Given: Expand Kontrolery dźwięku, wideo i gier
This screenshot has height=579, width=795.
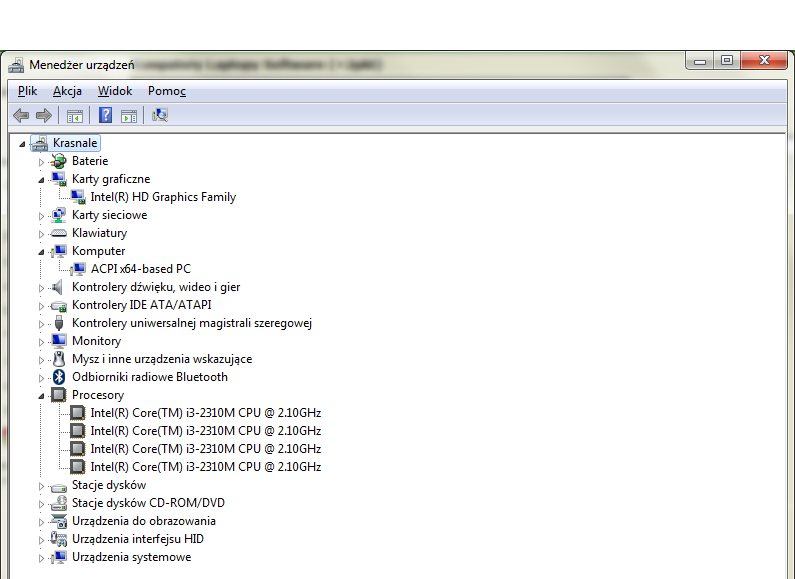Looking at the screenshot, I should (42, 288).
